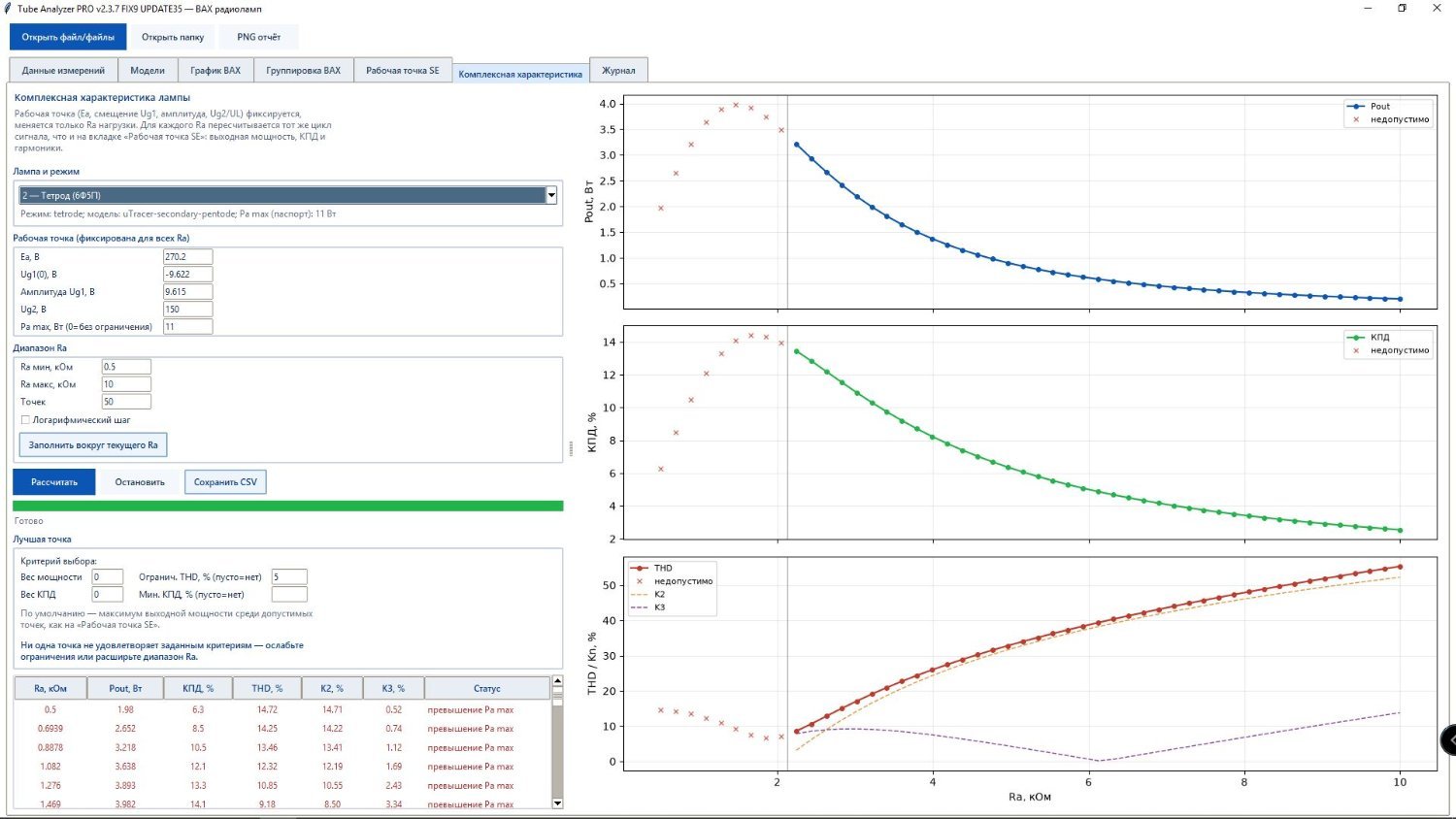Click Заполнить вокруг текущего Ra button
This screenshot has width=1456, height=819.
[93, 445]
